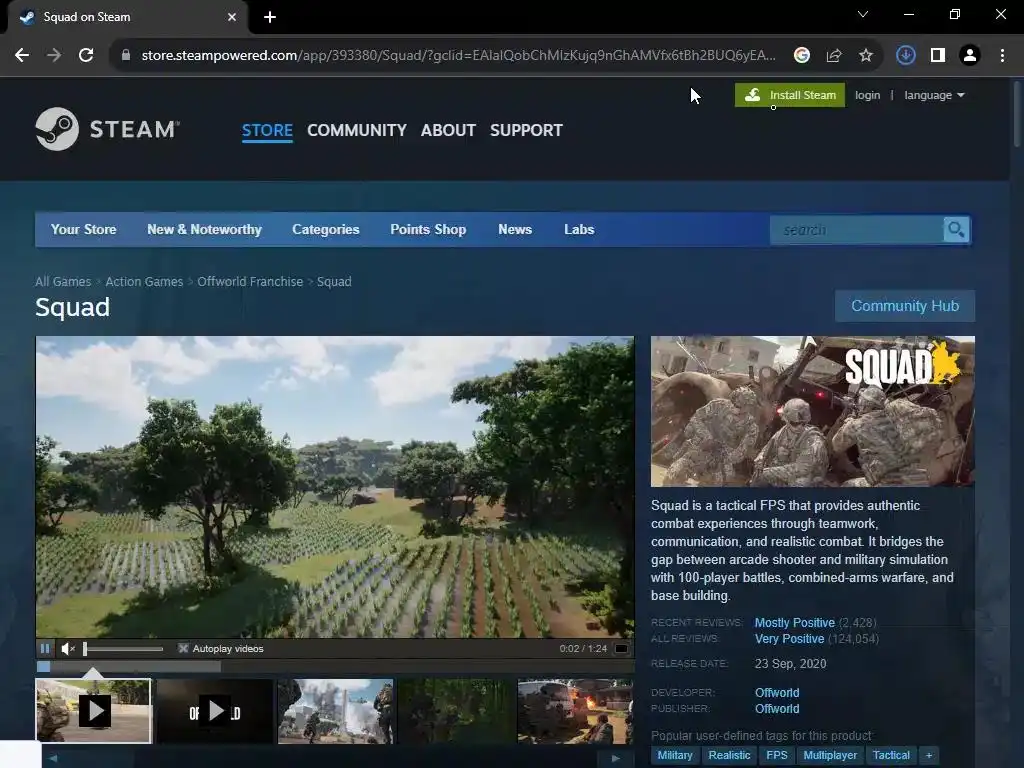Click the store search field
This screenshot has width=1024, height=768.
click(x=856, y=230)
